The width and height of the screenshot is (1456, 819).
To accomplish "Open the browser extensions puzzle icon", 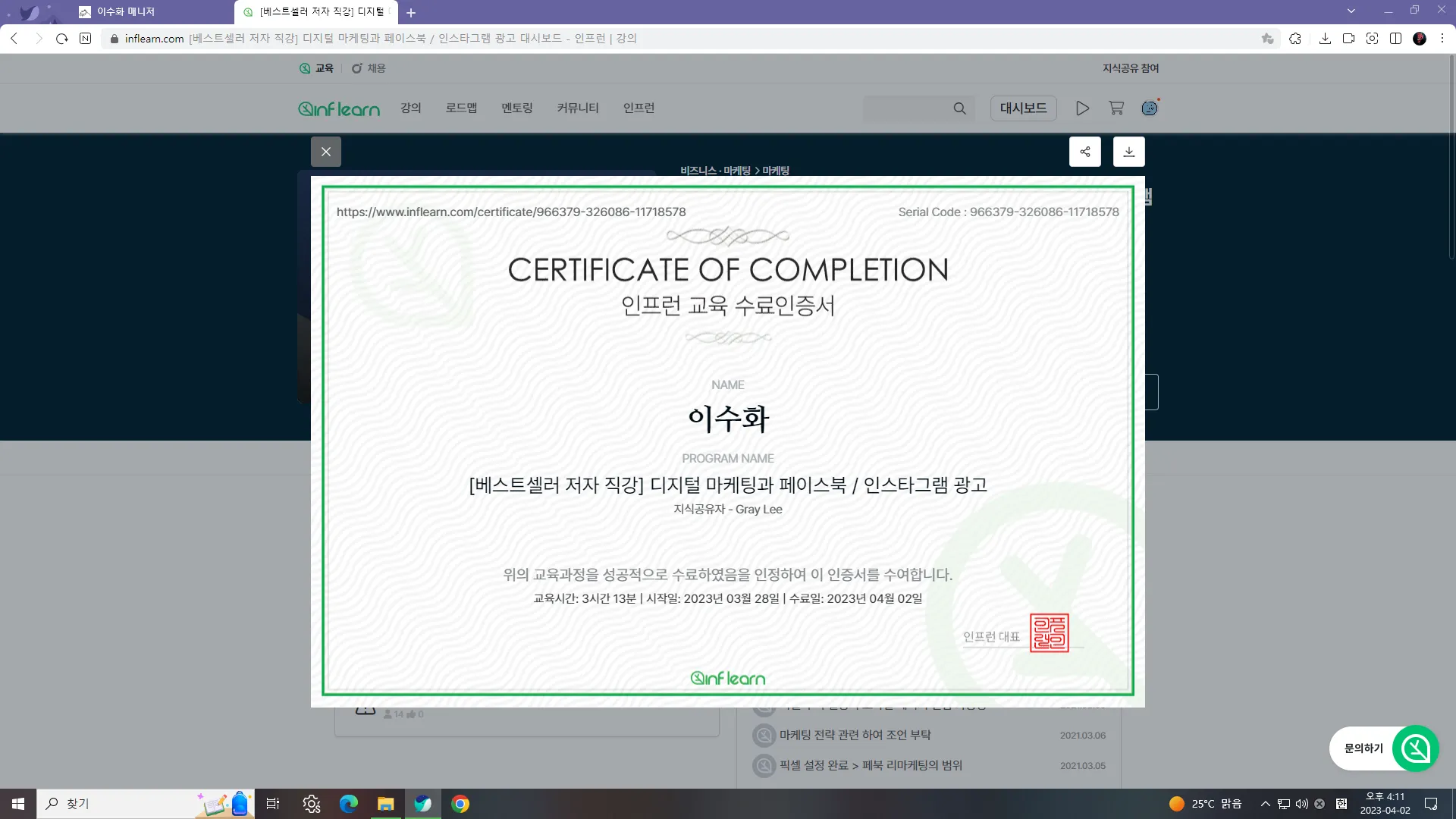I will click(x=1295, y=39).
